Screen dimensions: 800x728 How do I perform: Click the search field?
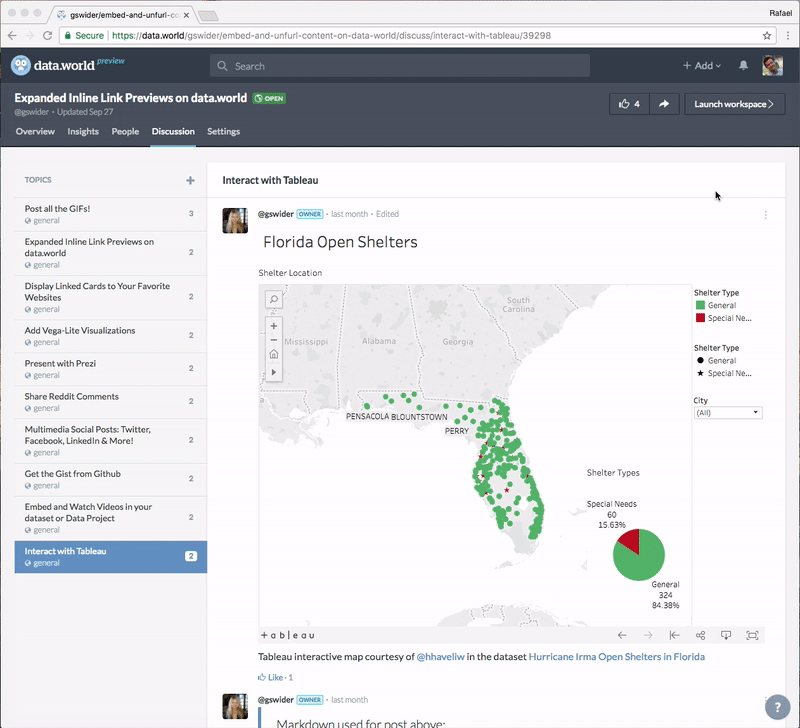tap(400, 66)
